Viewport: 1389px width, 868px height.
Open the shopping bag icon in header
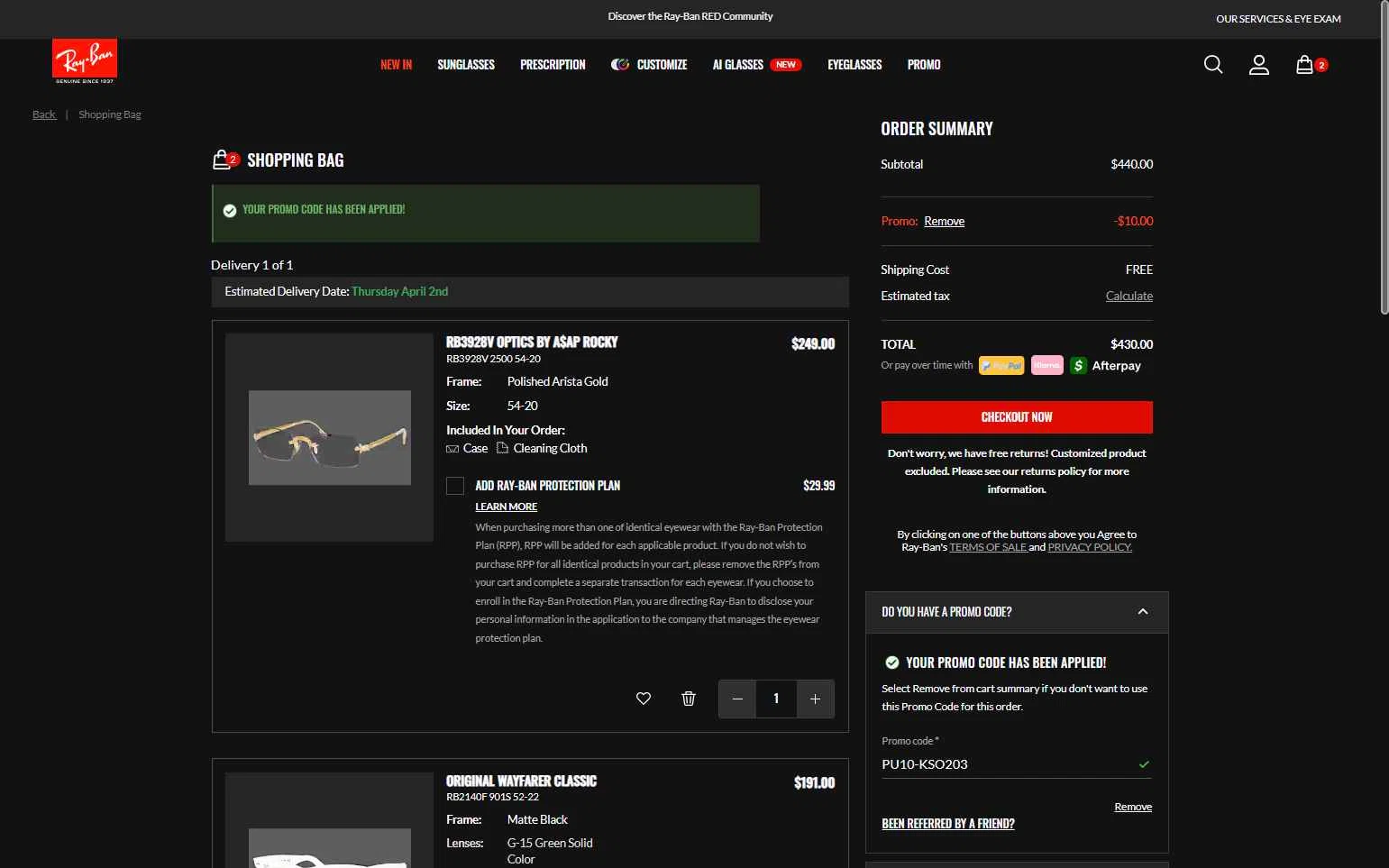[x=1304, y=65]
